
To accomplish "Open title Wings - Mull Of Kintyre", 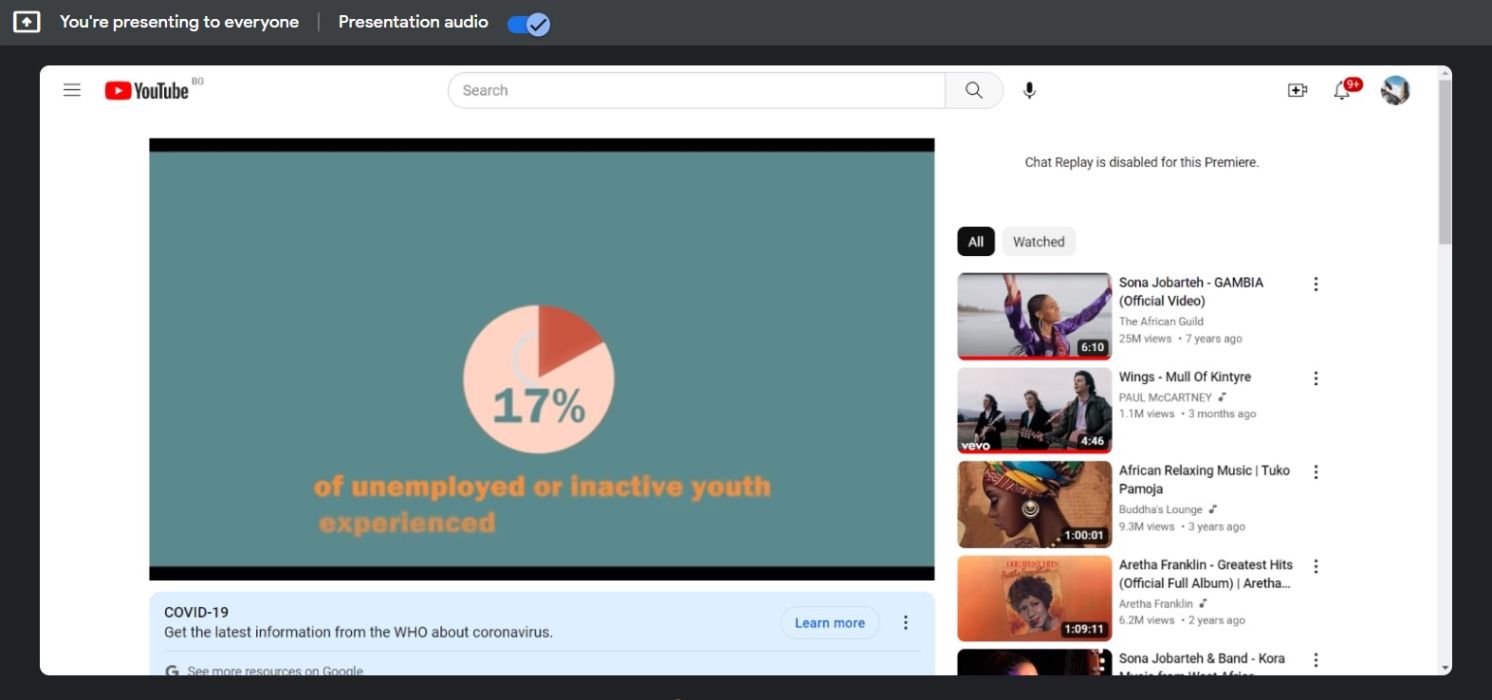I will click(x=1185, y=377).
